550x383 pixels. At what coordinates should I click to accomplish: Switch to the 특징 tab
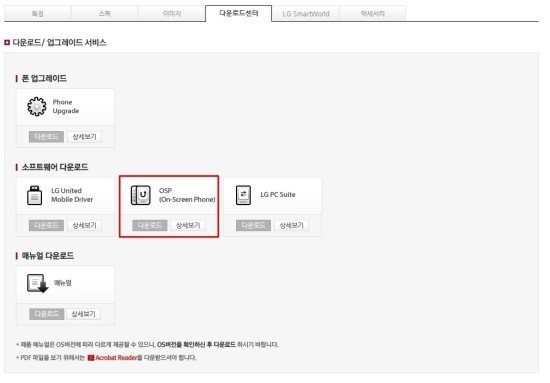(x=38, y=14)
